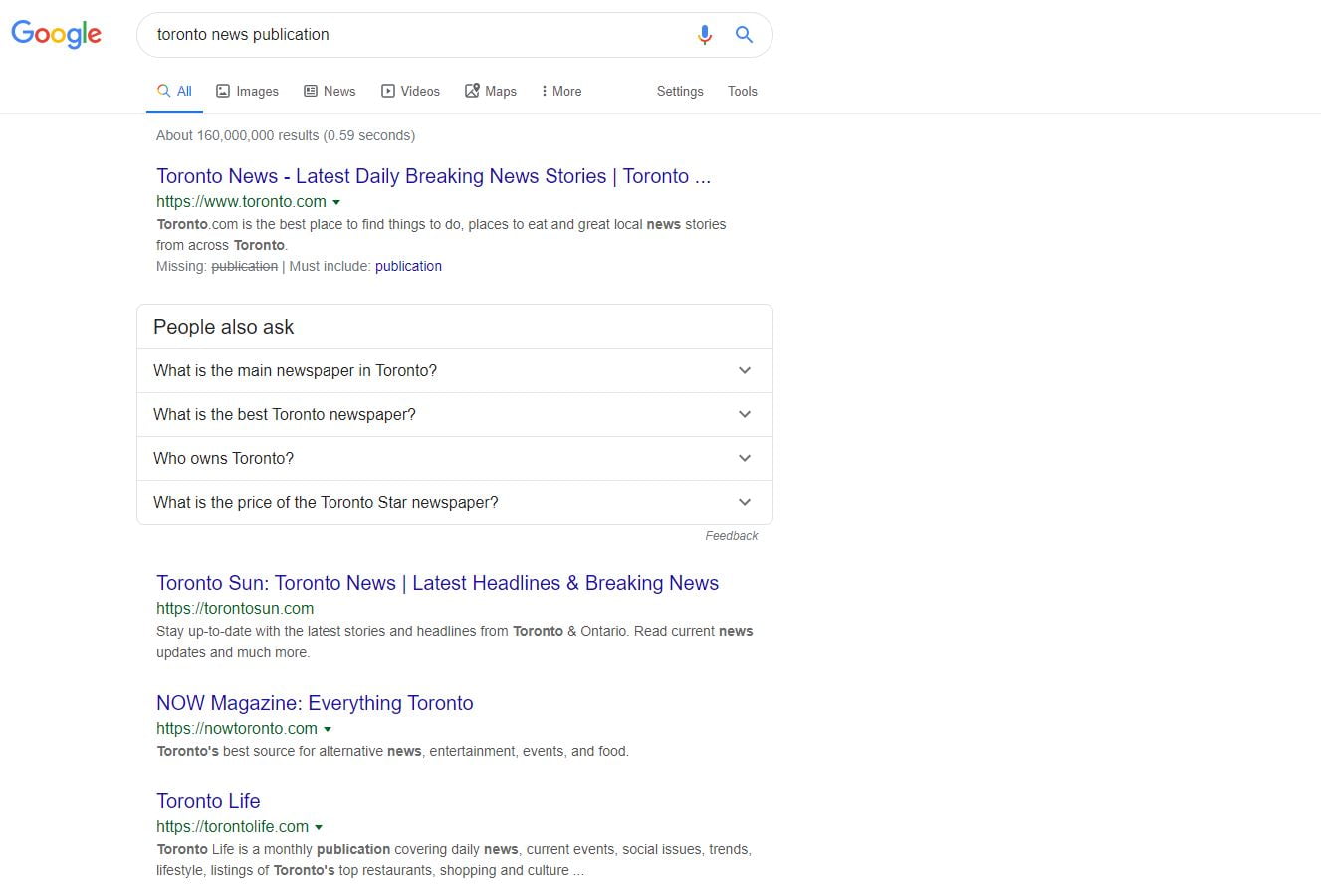
Task: Switch to the News tab
Action: 330,91
